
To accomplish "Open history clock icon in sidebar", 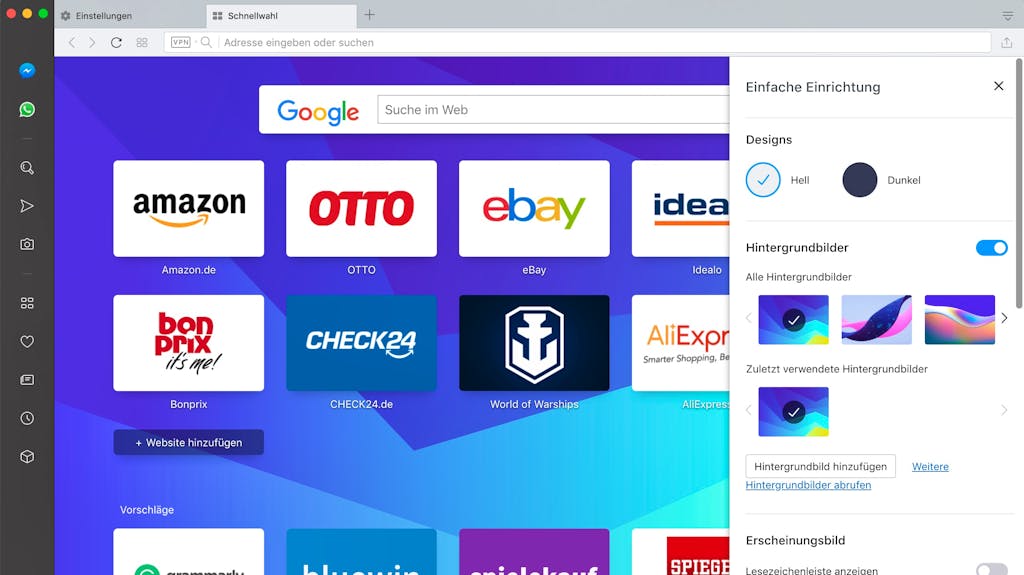I will (x=27, y=418).
